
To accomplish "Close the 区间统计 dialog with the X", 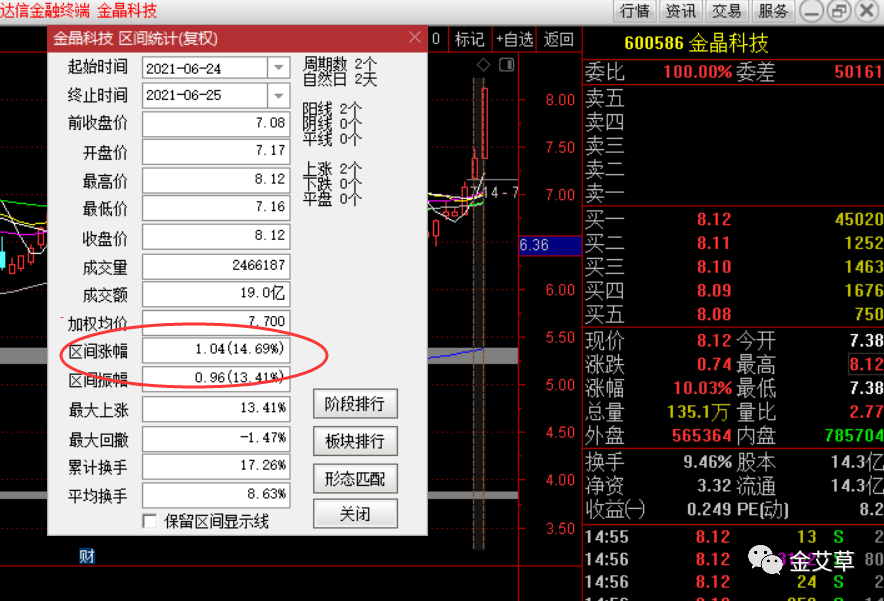I will click(x=414, y=38).
